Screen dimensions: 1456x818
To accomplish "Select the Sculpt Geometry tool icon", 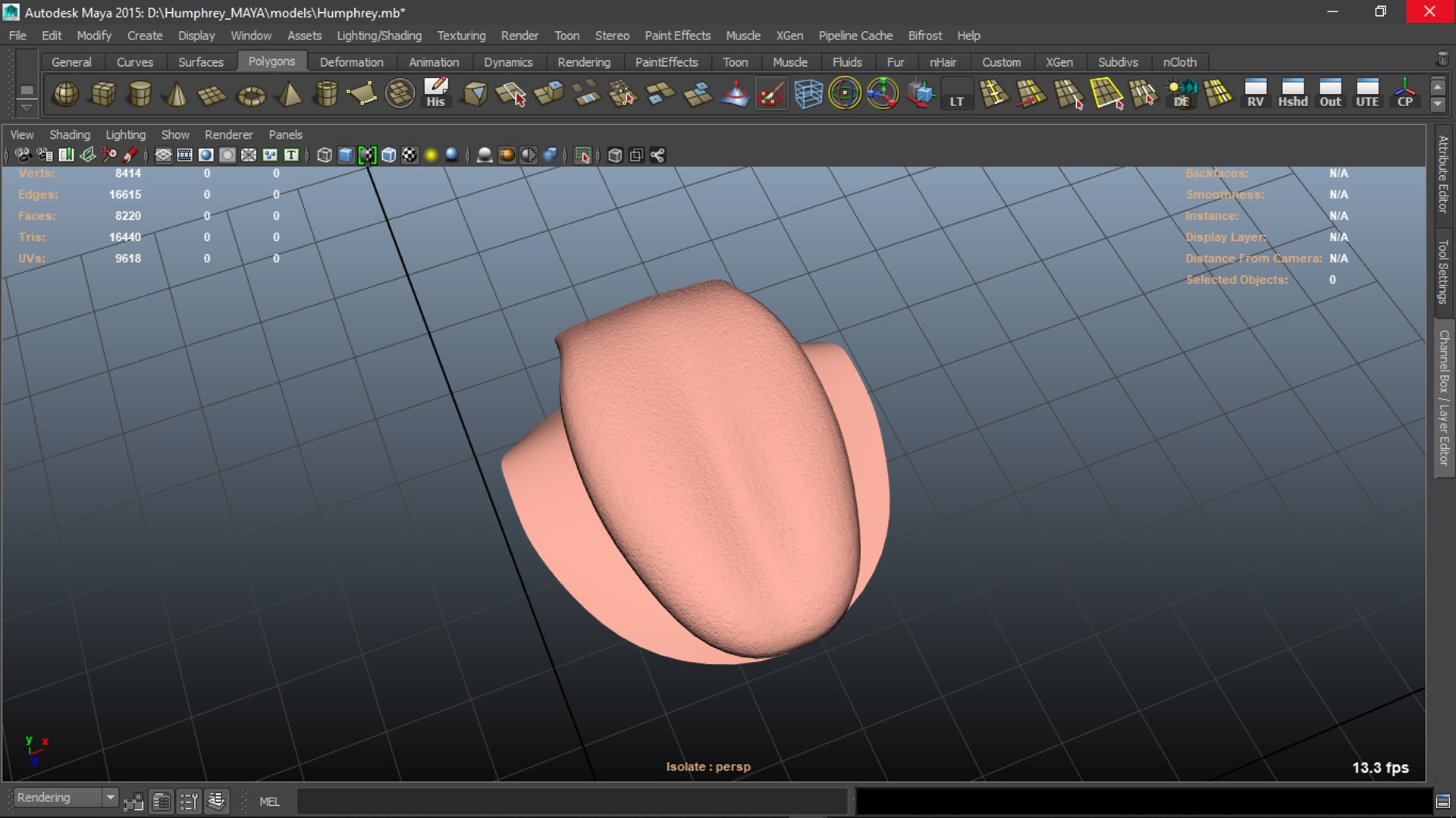I will [x=771, y=94].
